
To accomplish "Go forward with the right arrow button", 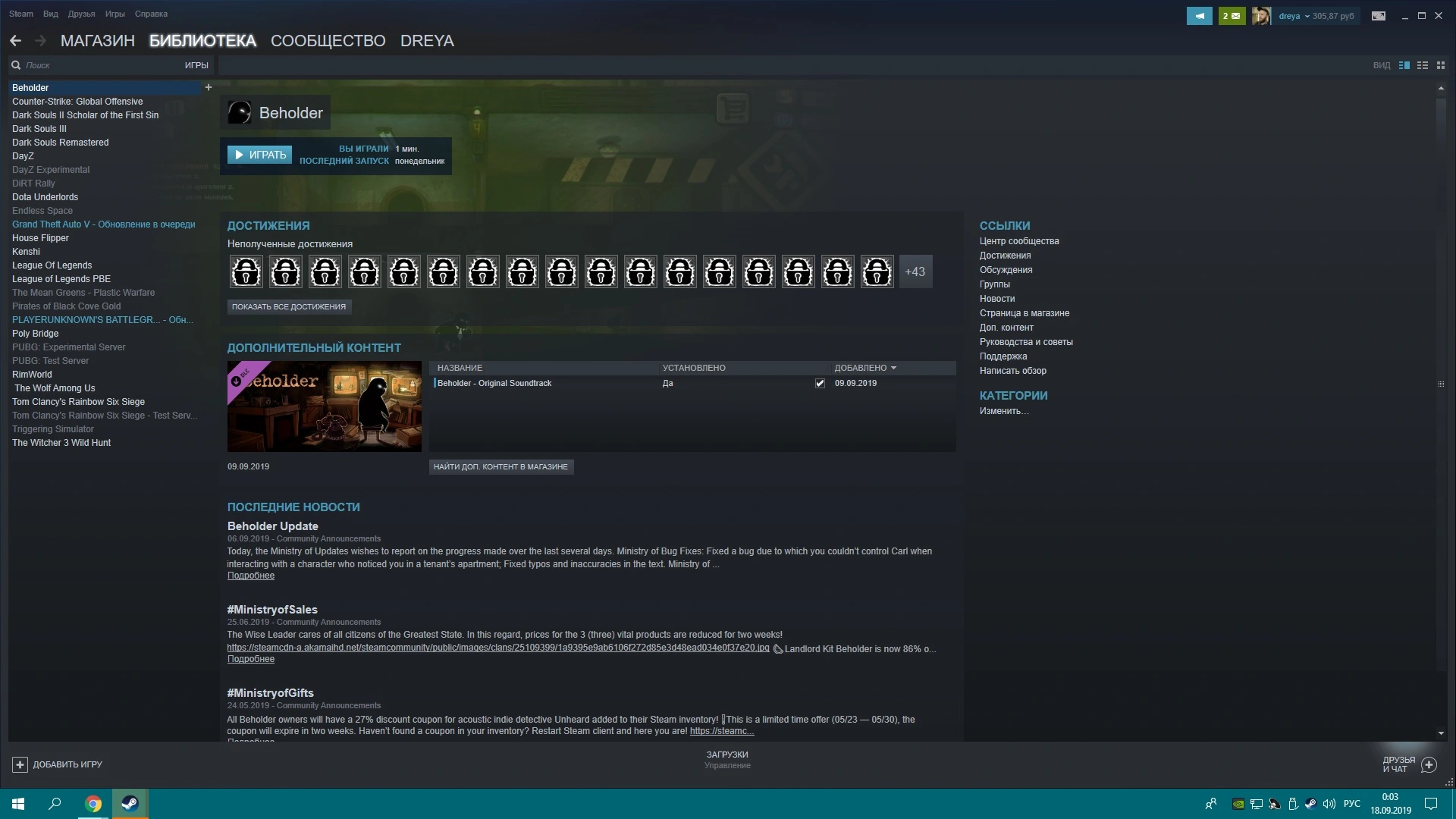I will 41,41.
